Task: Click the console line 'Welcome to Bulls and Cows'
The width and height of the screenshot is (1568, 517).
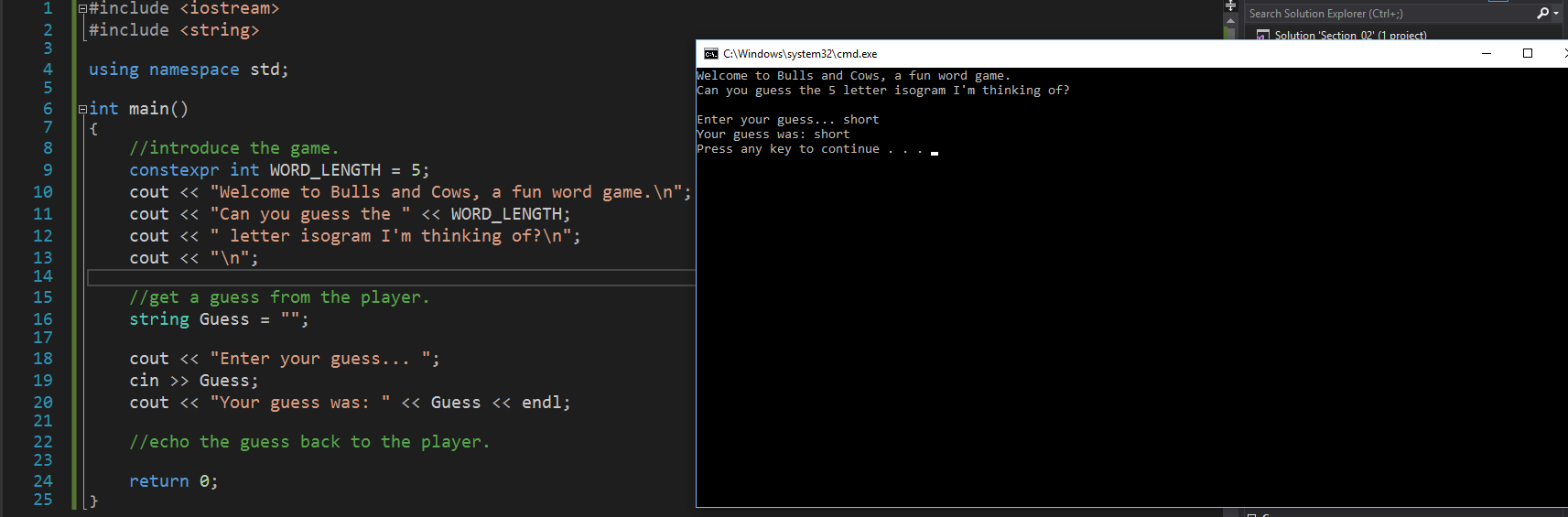Action: click(x=853, y=76)
